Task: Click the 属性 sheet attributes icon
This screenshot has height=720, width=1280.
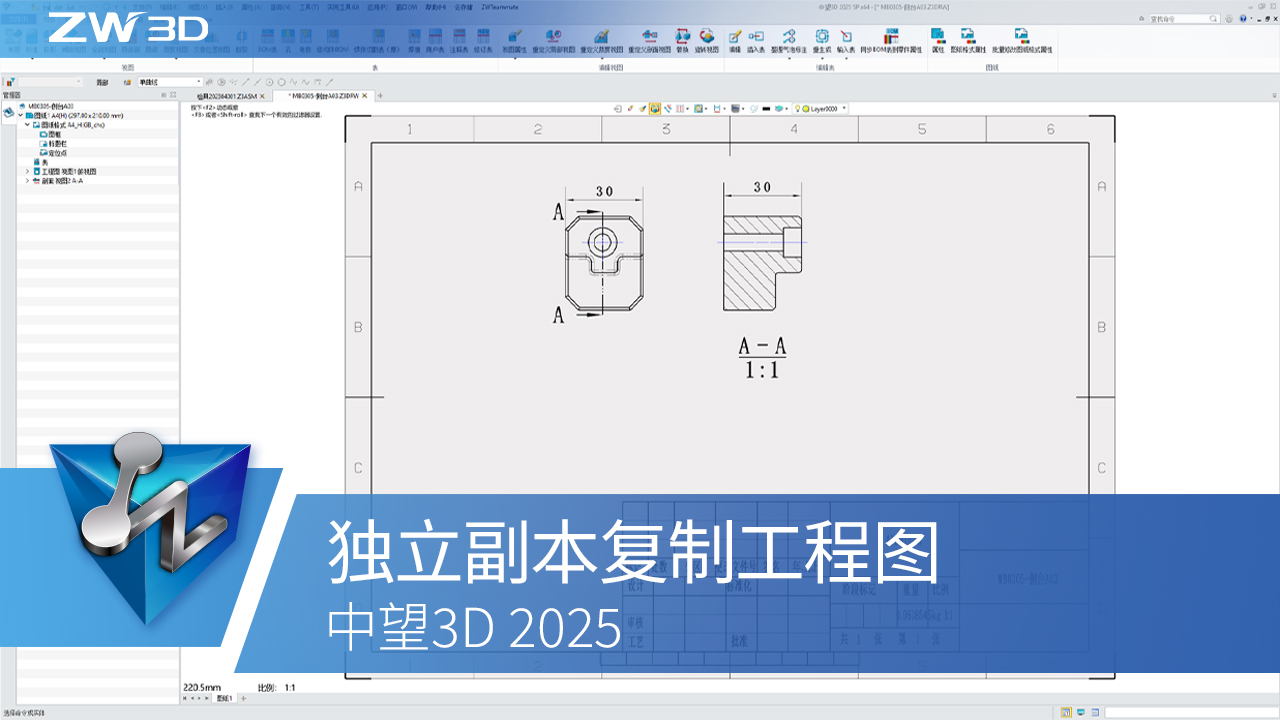Action: click(938, 37)
